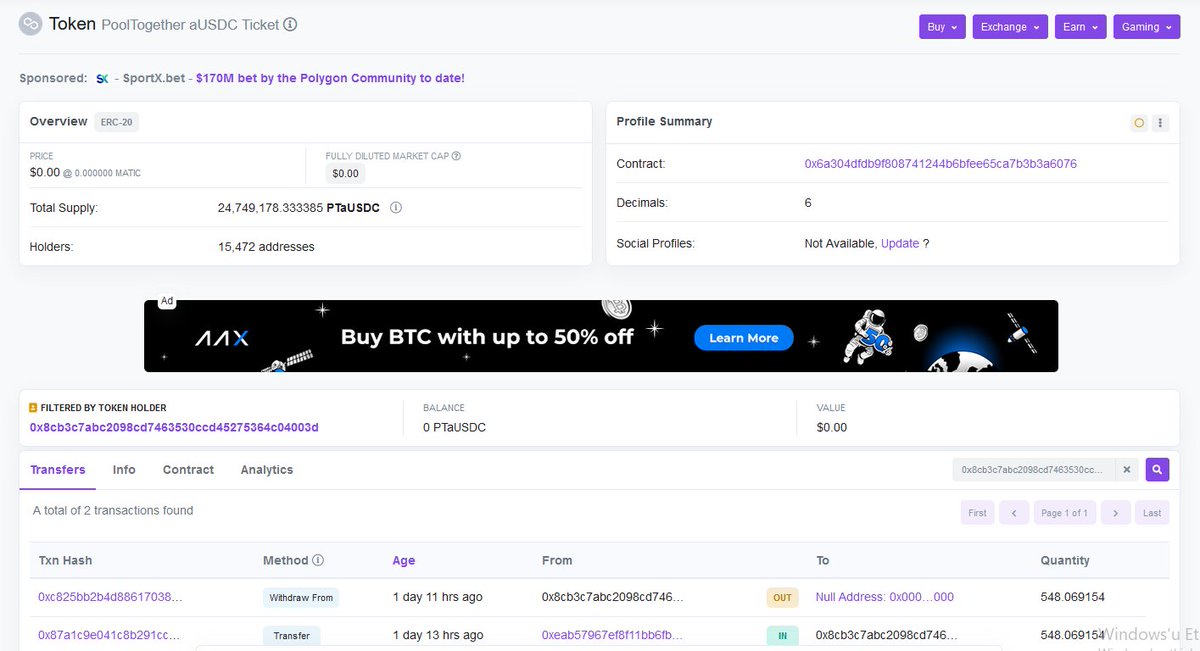Click the OUT direction badge
Screen dimensions: 1200x651
tap(782, 598)
